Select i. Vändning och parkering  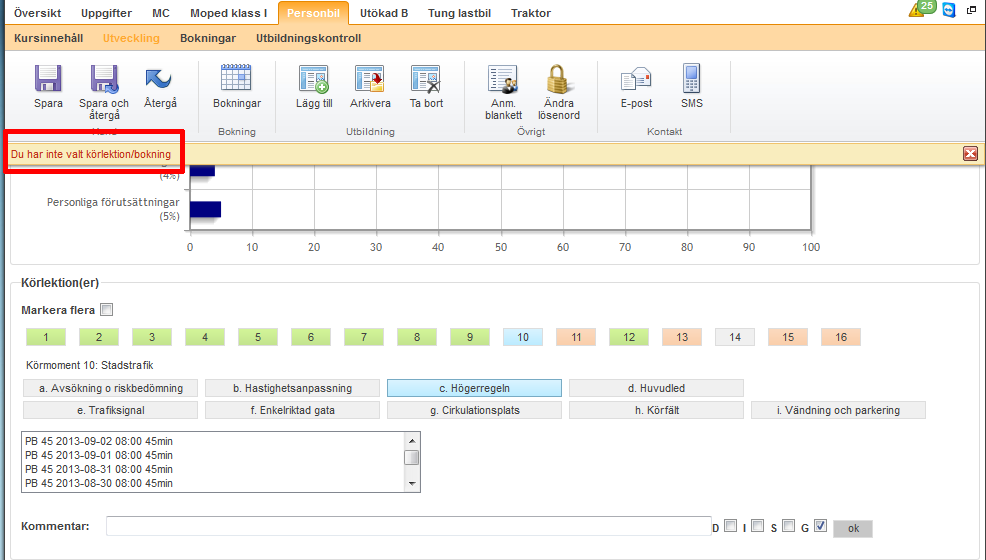(x=838, y=410)
